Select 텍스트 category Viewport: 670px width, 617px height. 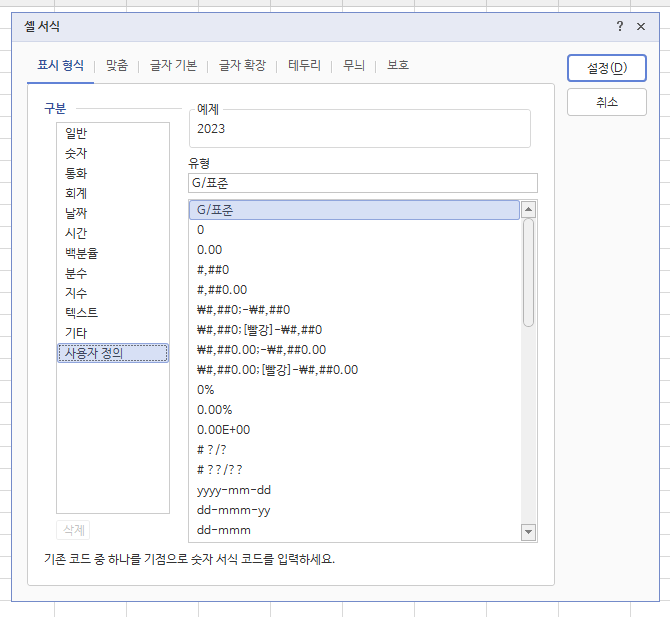tap(113, 313)
